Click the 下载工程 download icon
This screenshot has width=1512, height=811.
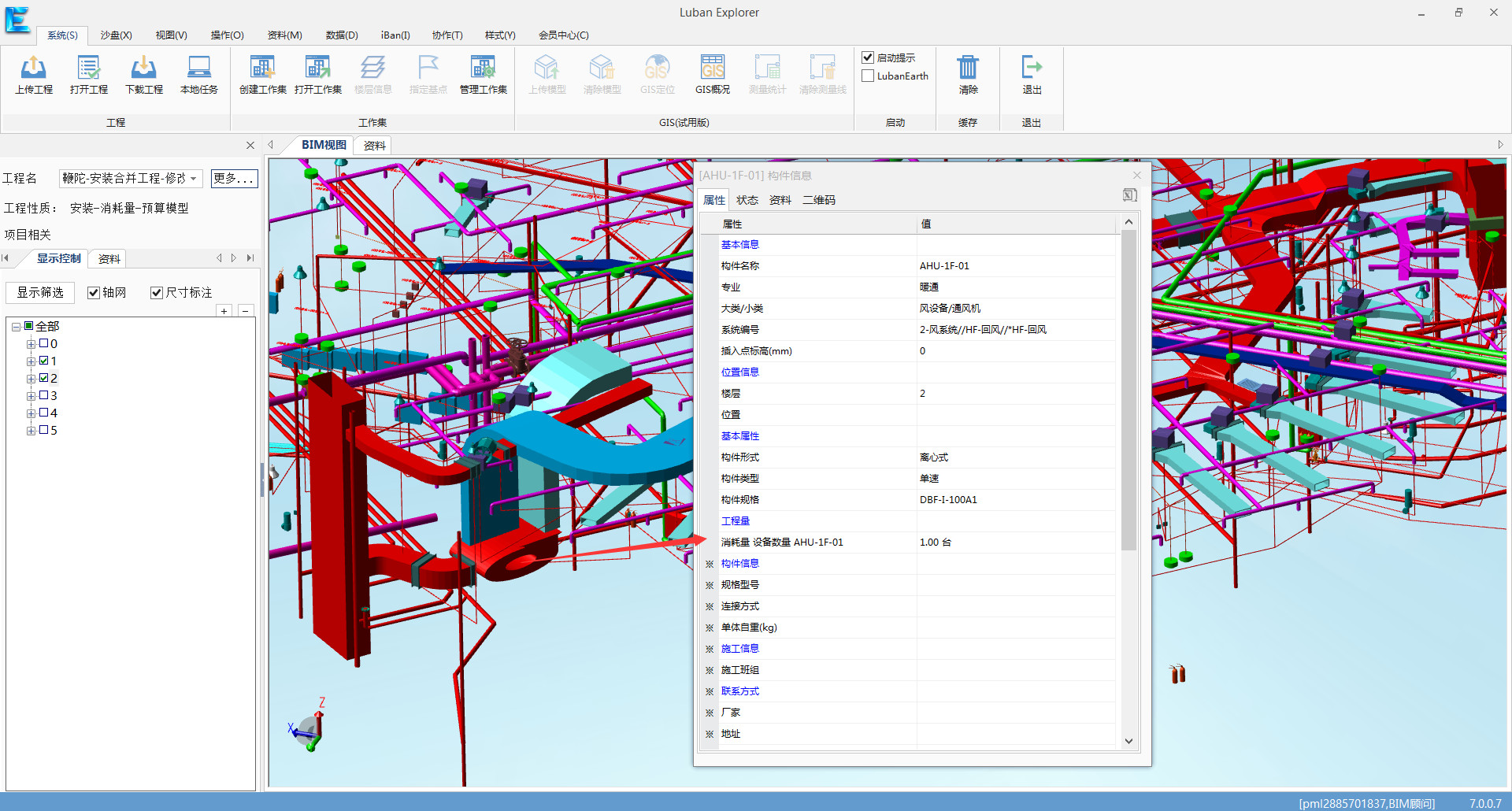[144, 69]
